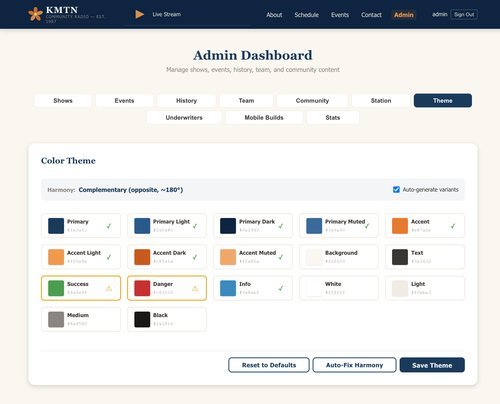This screenshot has width=500, height=404.
Task: Pick the dark Text color swatch
Action: coord(400,257)
